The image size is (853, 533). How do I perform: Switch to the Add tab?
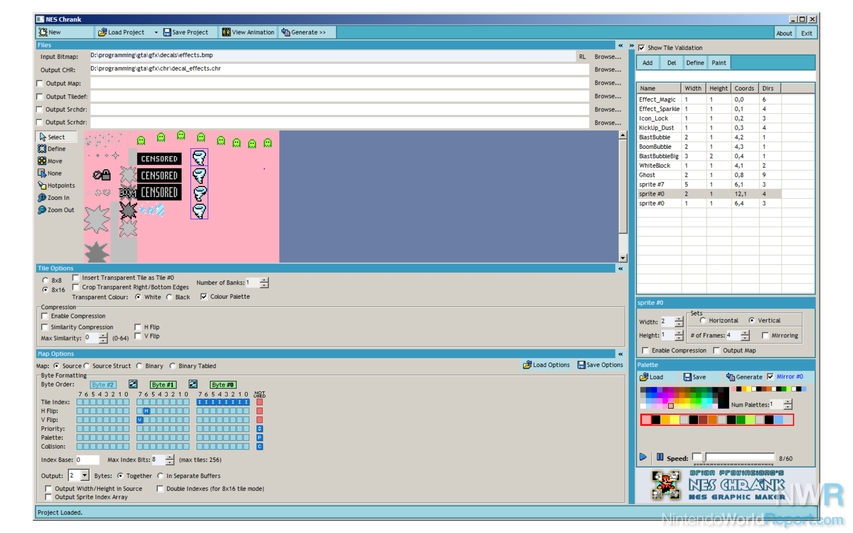coord(647,63)
